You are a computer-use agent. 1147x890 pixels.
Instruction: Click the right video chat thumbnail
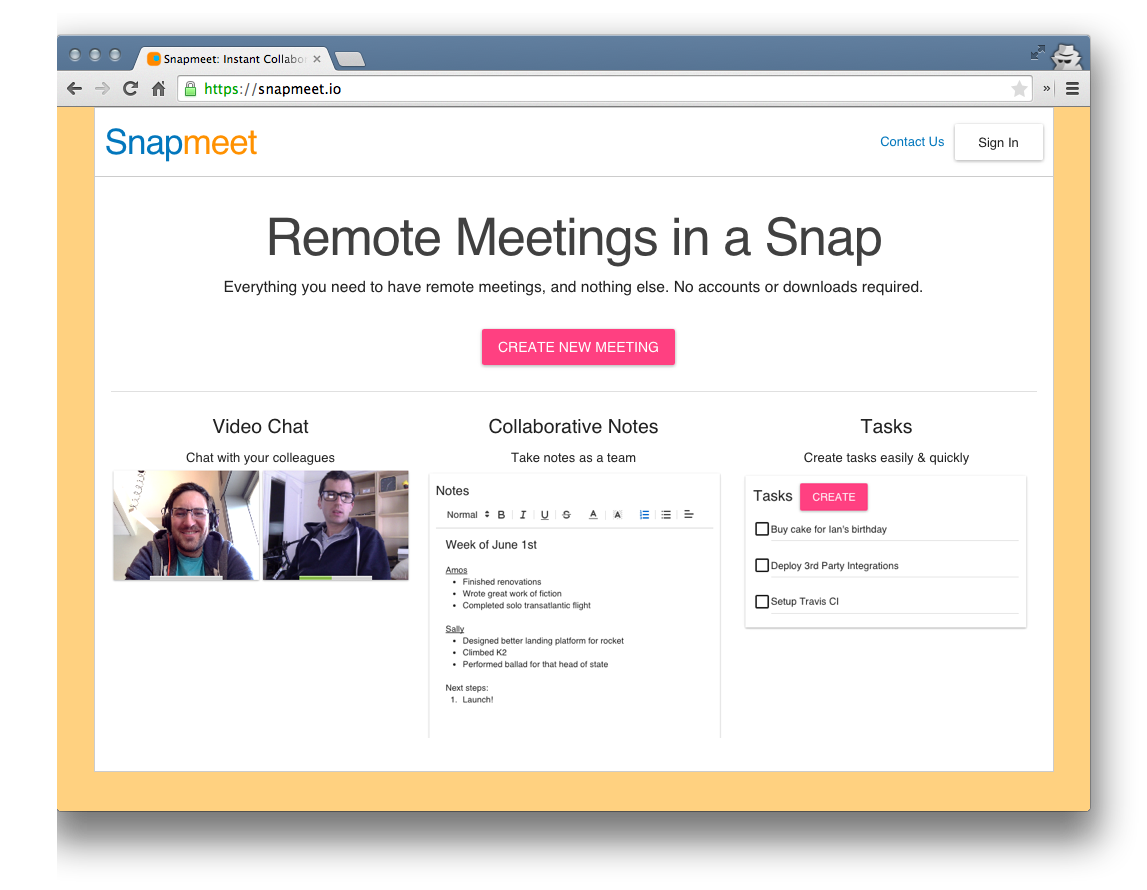pyautogui.click(x=336, y=525)
